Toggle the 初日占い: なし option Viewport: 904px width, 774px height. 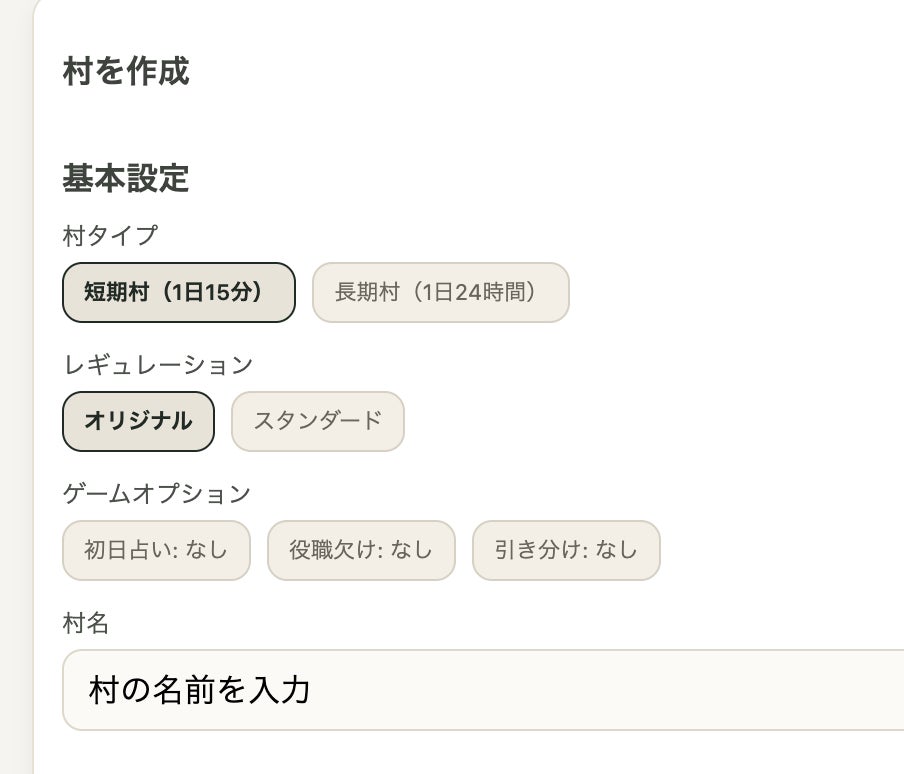[x=156, y=550]
